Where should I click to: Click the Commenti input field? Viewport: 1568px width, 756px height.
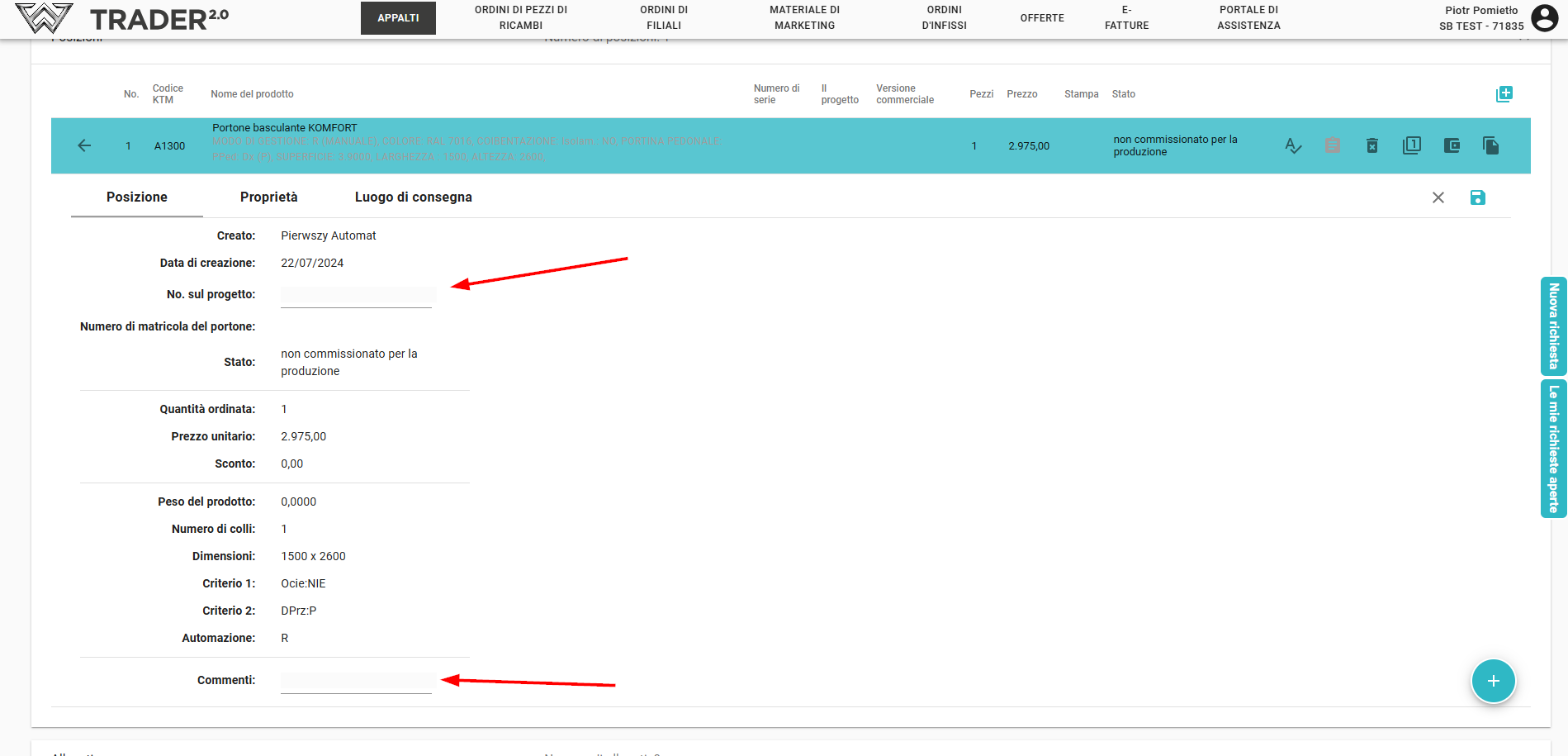coord(356,682)
